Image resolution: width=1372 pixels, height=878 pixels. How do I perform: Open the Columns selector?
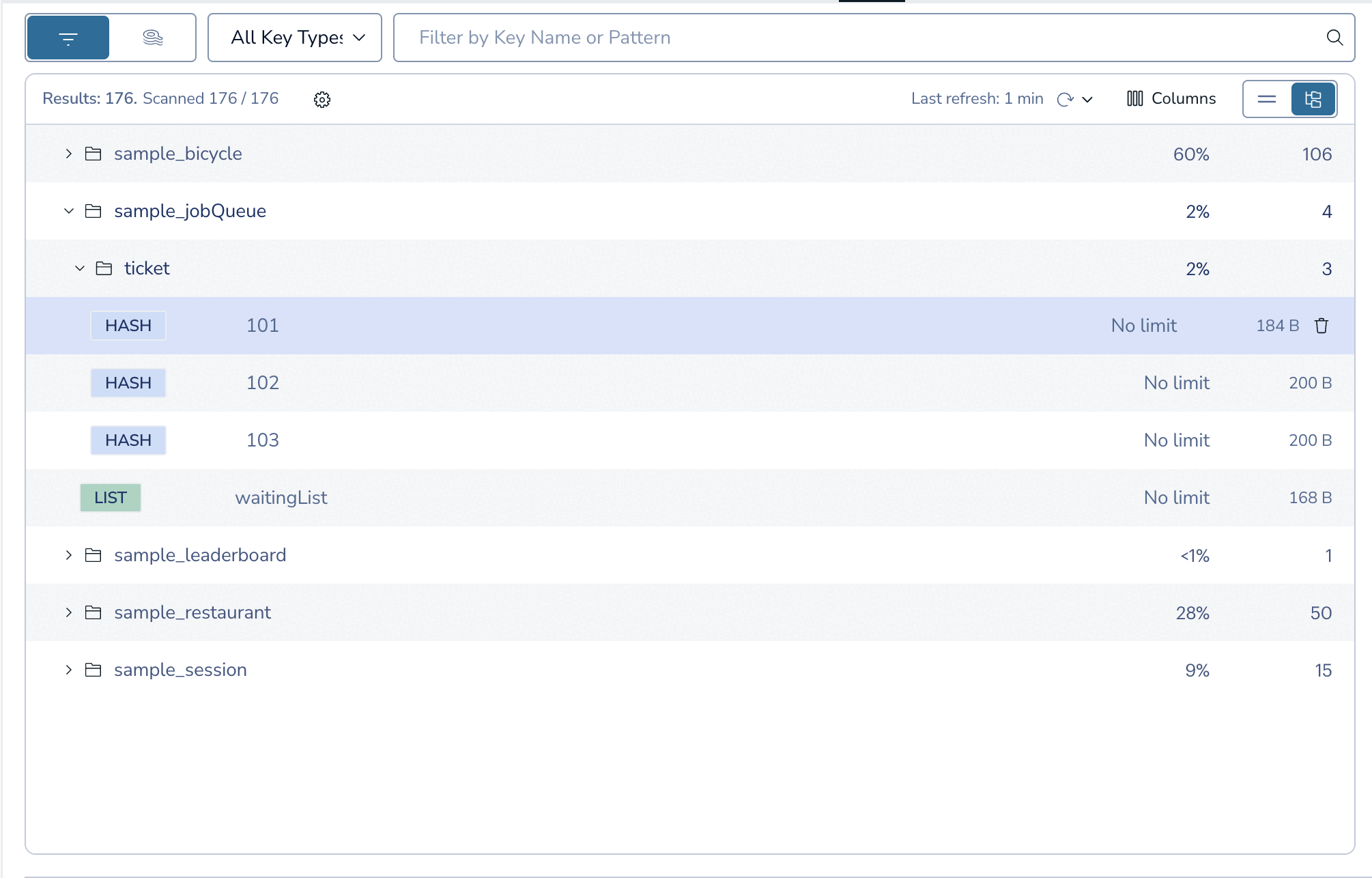pyautogui.click(x=1171, y=99)
